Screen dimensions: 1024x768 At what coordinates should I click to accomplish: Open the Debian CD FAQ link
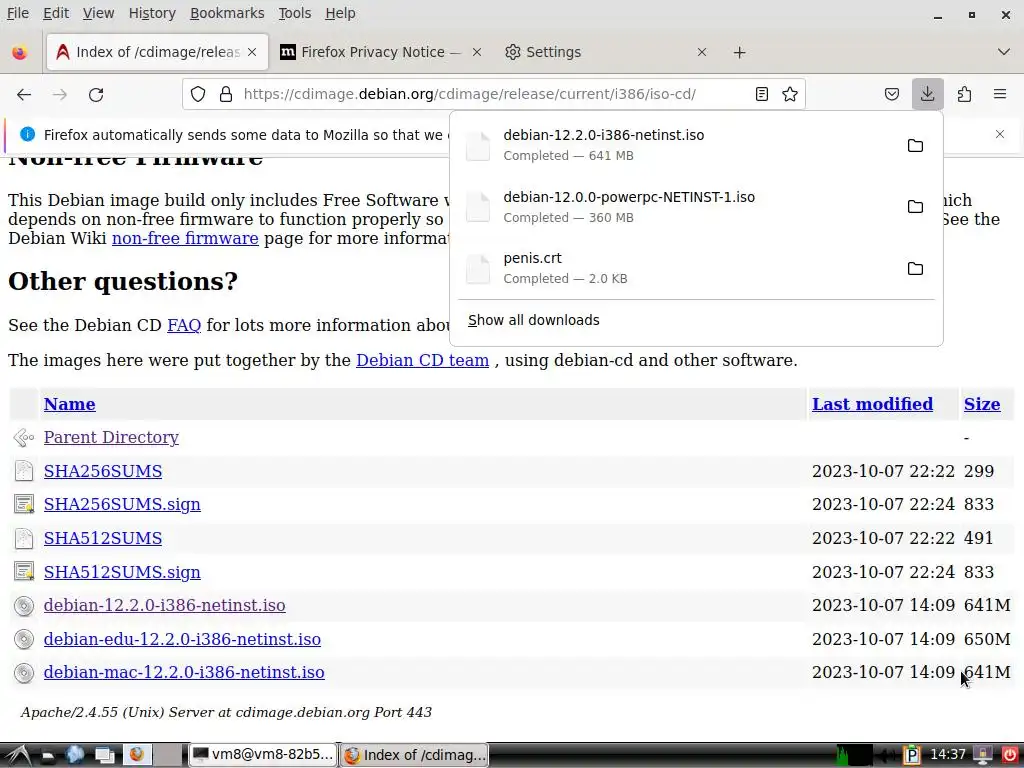(184, 325)
